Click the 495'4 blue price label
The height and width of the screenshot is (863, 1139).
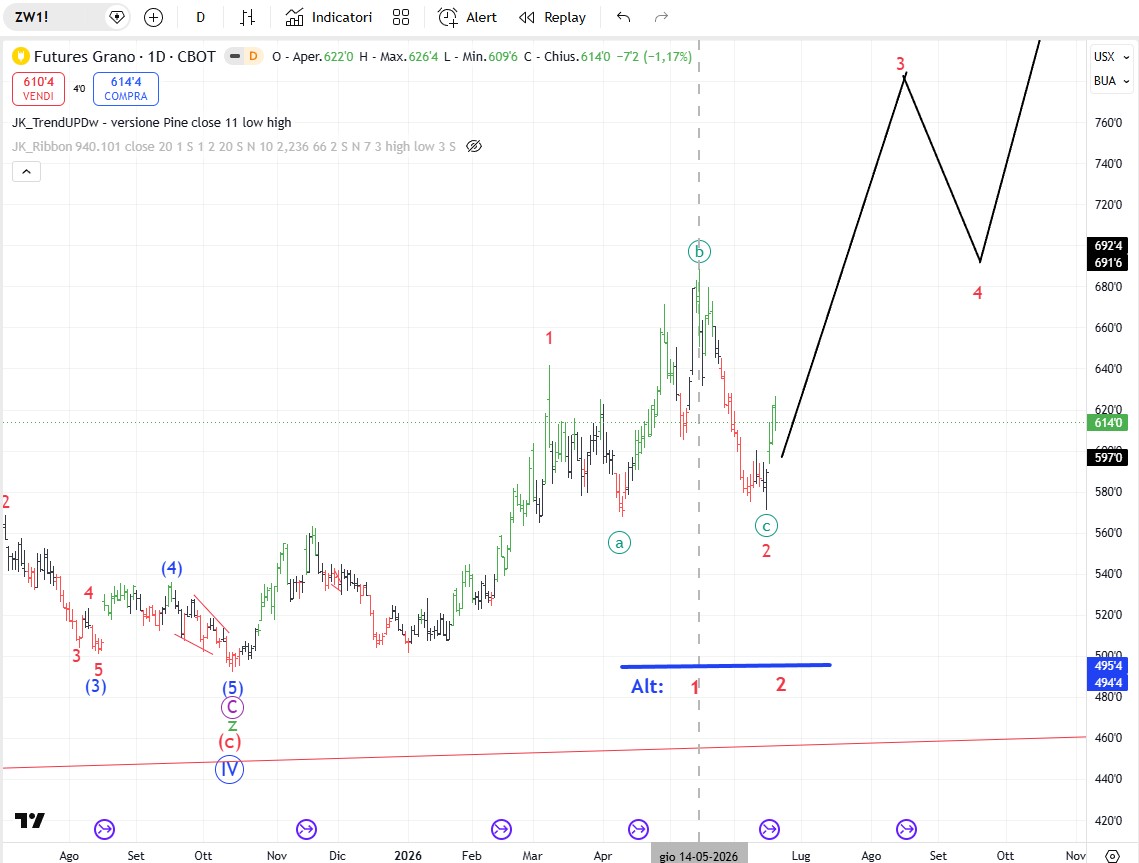(x=1108, y=665)
